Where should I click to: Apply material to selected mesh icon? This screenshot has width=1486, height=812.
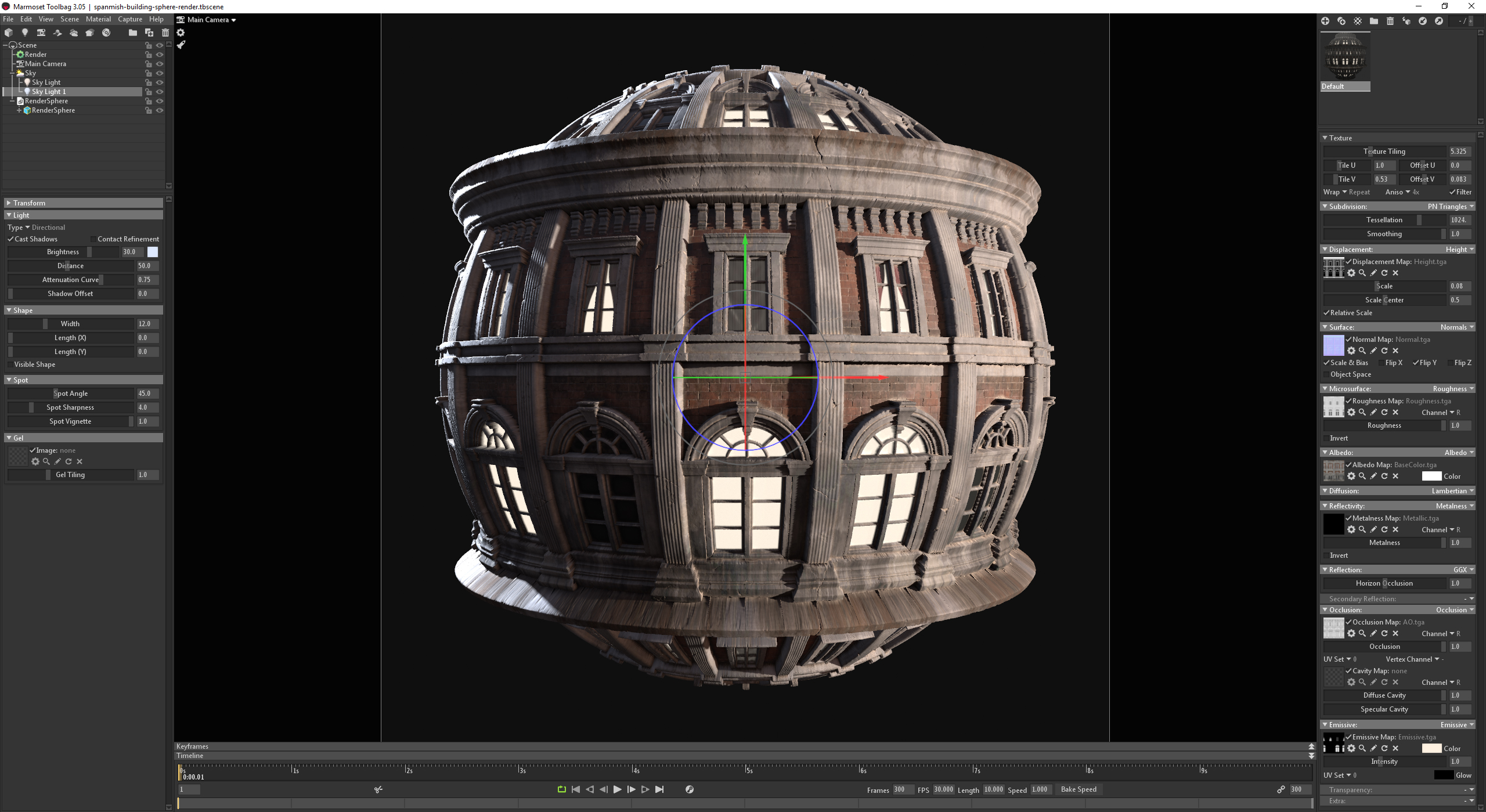pos(1406,21)
